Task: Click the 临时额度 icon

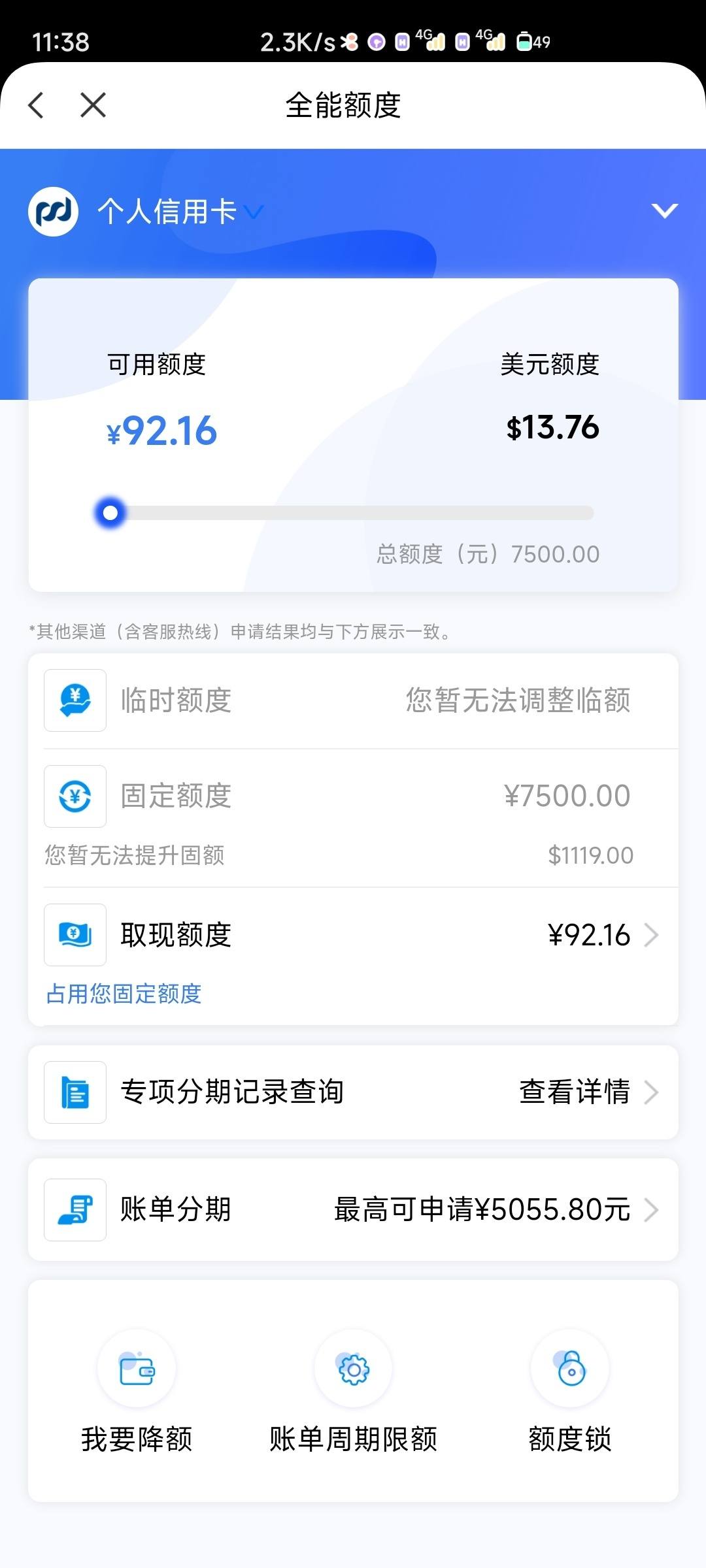Action: click(75, 700)
